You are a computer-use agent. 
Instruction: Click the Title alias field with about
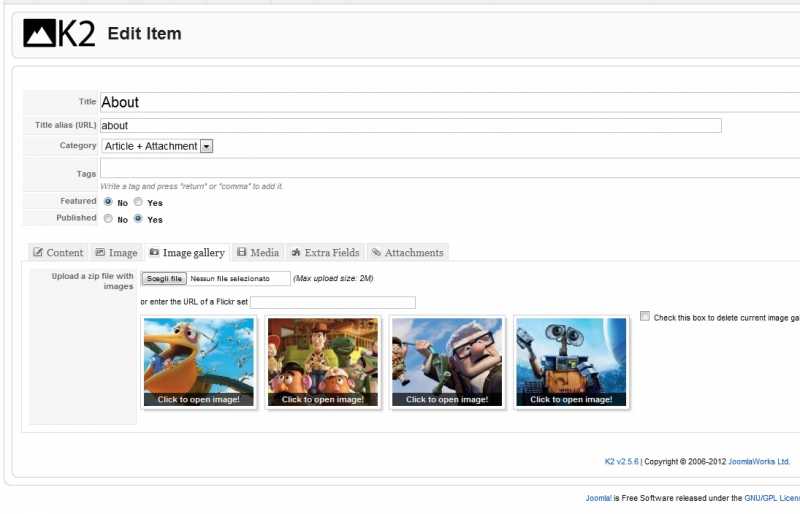411,126
